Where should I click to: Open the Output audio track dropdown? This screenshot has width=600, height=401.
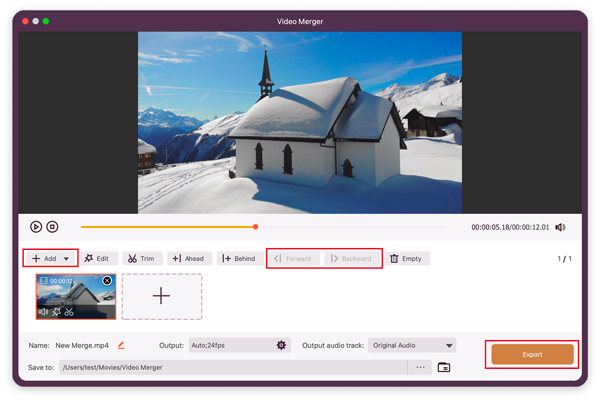pyautogui.click(x=412, y=345)
